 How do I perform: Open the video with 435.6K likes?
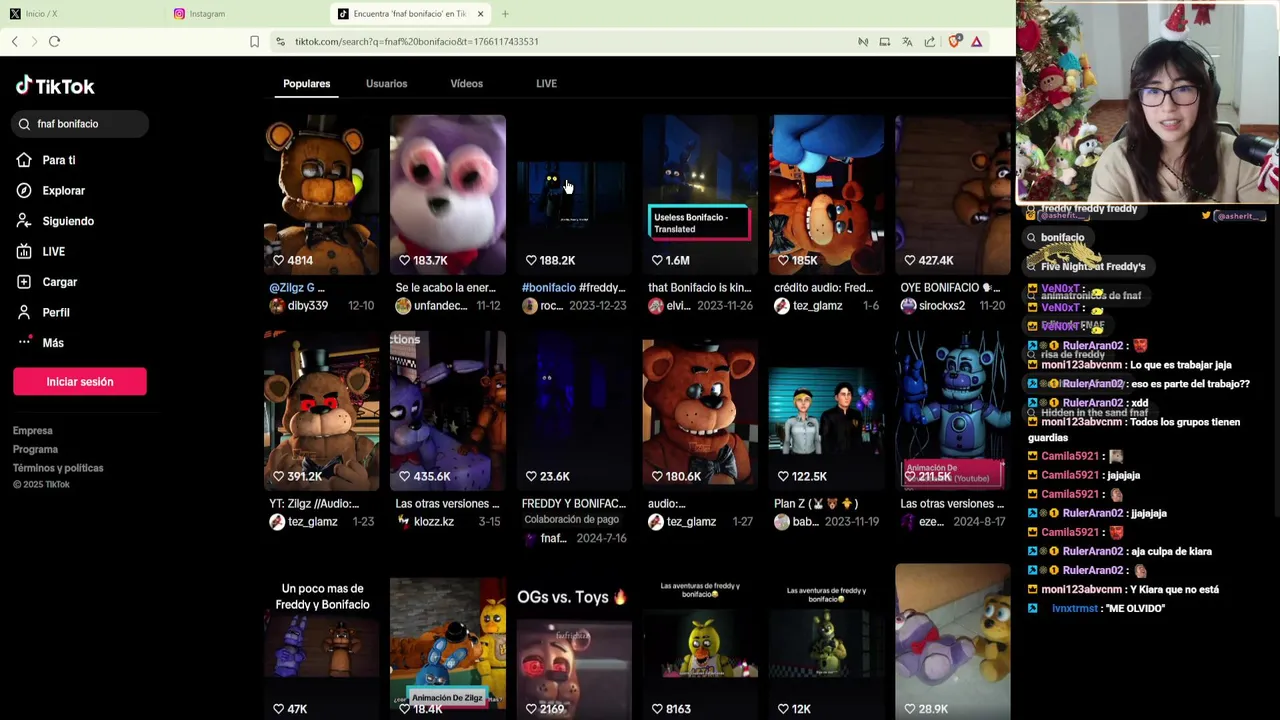(x=447, y=411)
